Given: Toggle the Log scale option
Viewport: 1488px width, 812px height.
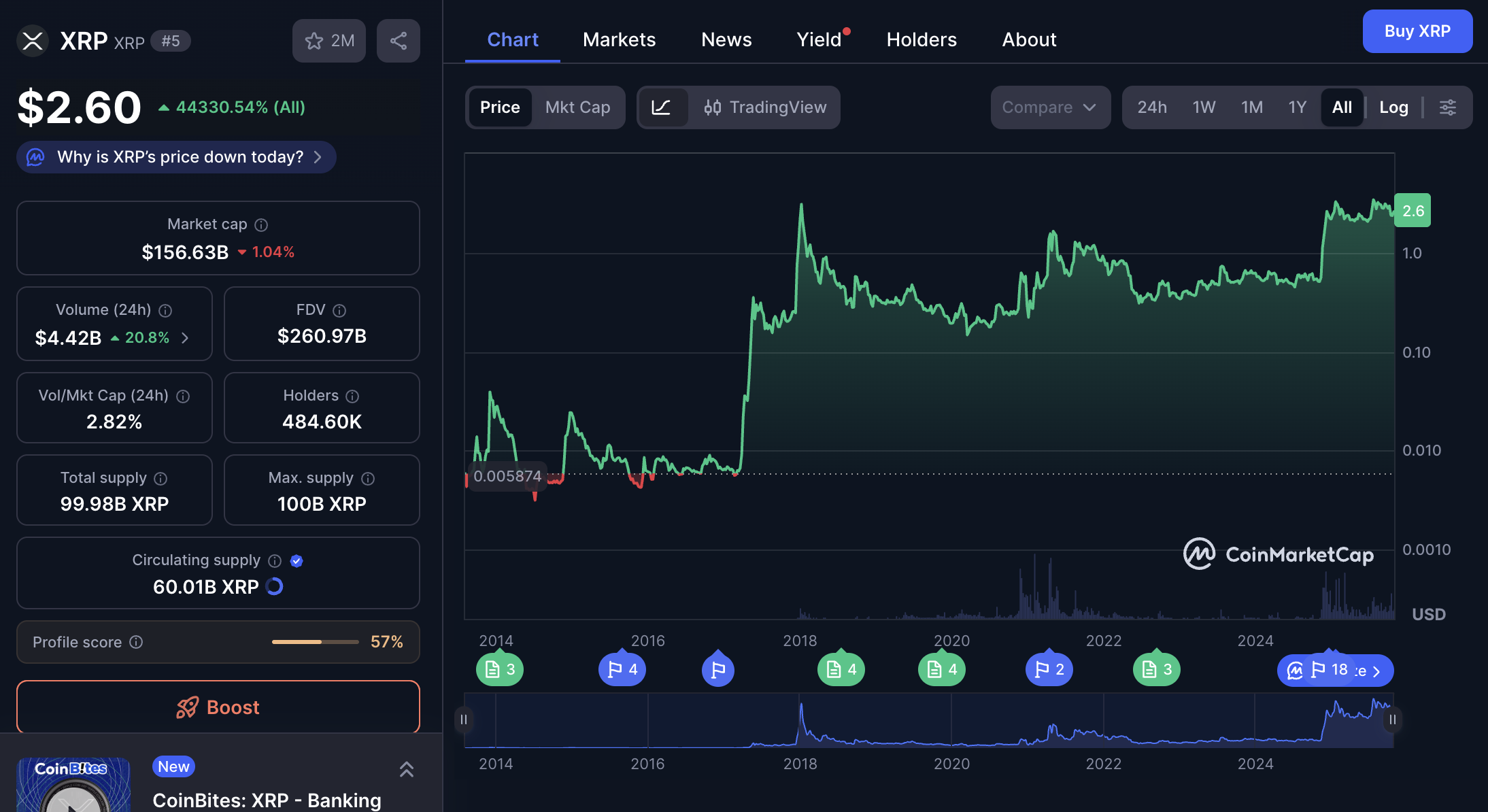Looking at the screenshot, I should pyautogui.click(x=1393, y=107).
